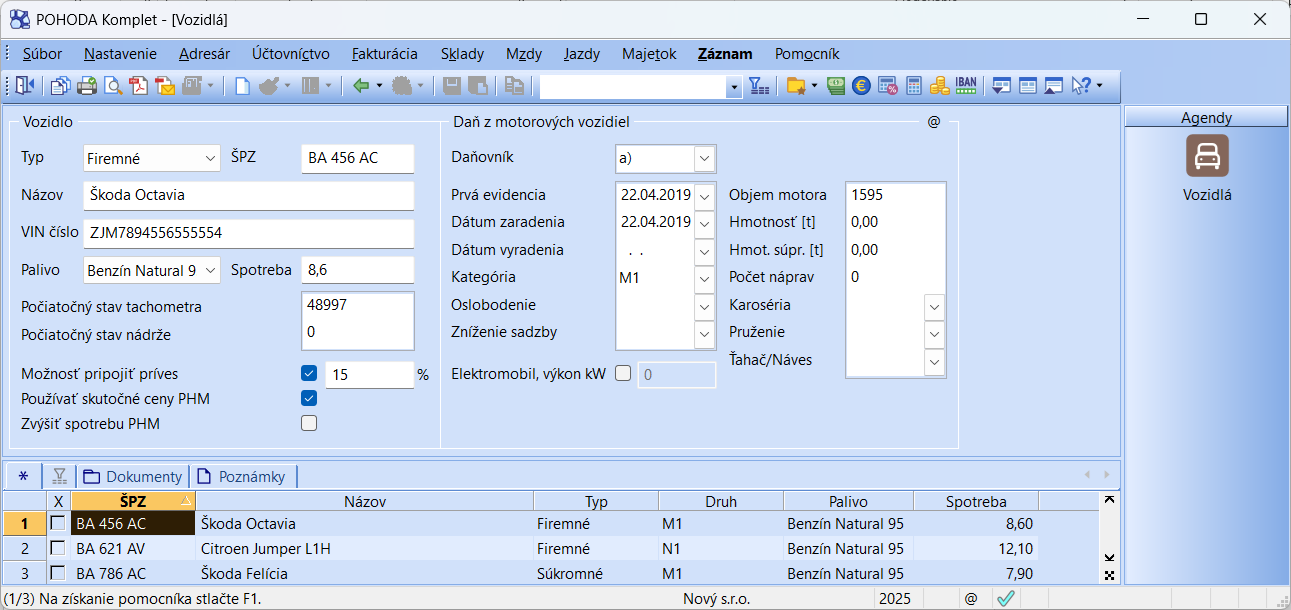Uncheck Možnosť pripojiť príves checkbox
This screenshot has height=610, width=1291.
(x=309, y=374)
